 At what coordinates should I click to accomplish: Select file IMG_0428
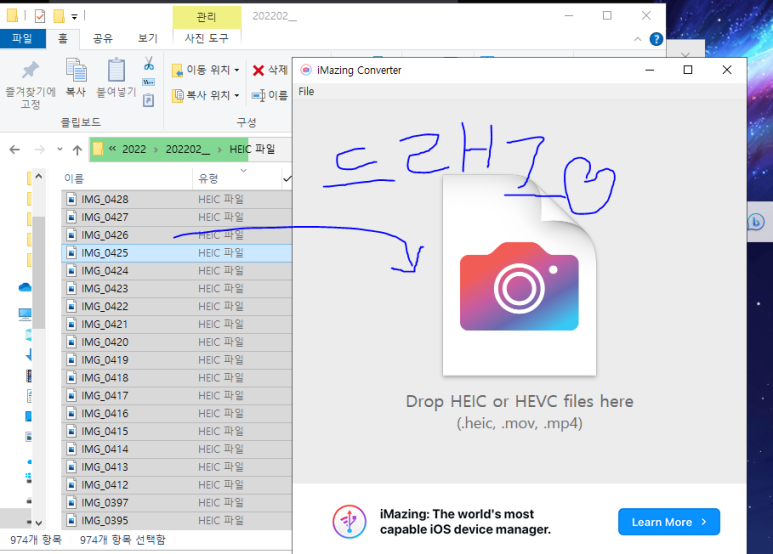(x=177, y=199)
